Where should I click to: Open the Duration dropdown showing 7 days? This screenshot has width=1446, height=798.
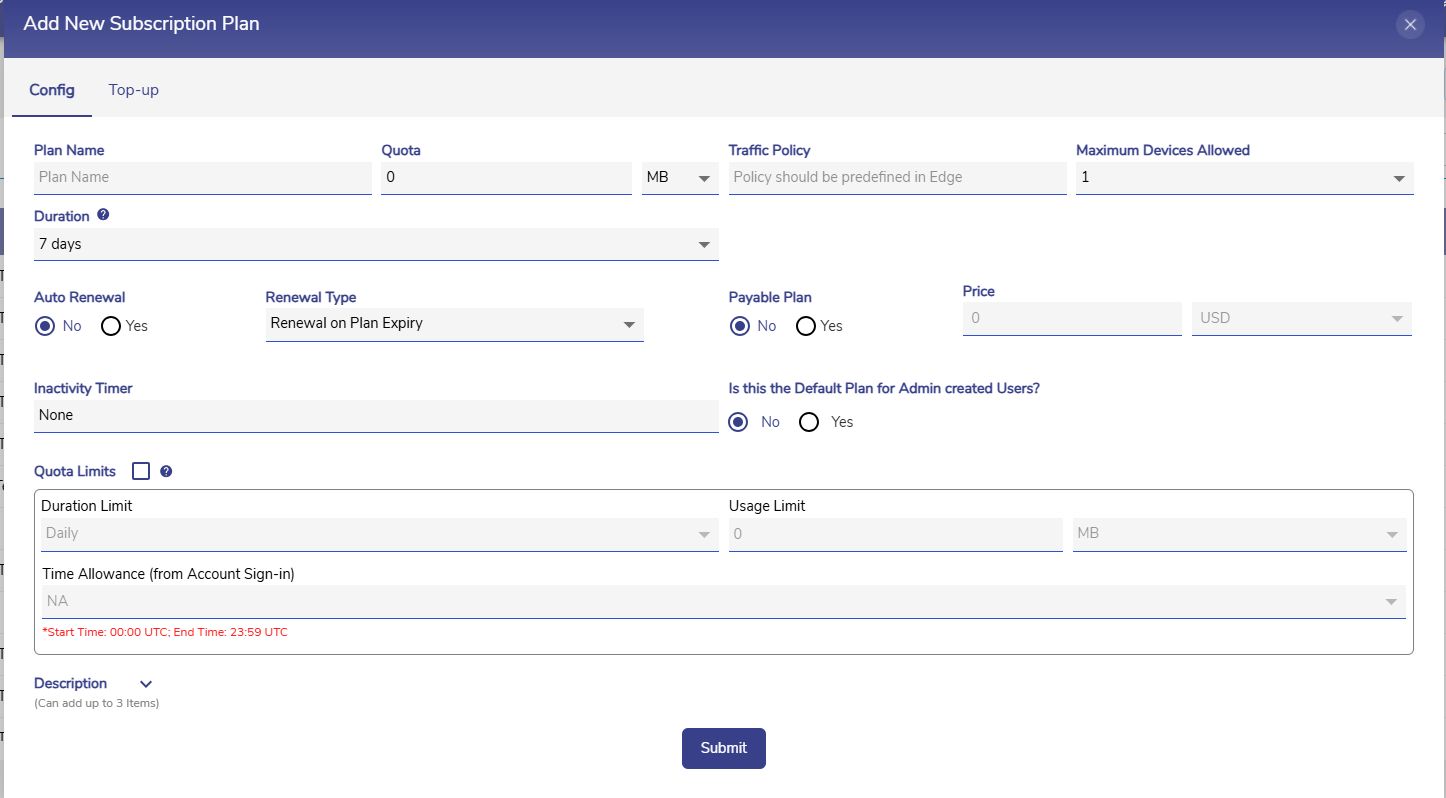[376, 244]
